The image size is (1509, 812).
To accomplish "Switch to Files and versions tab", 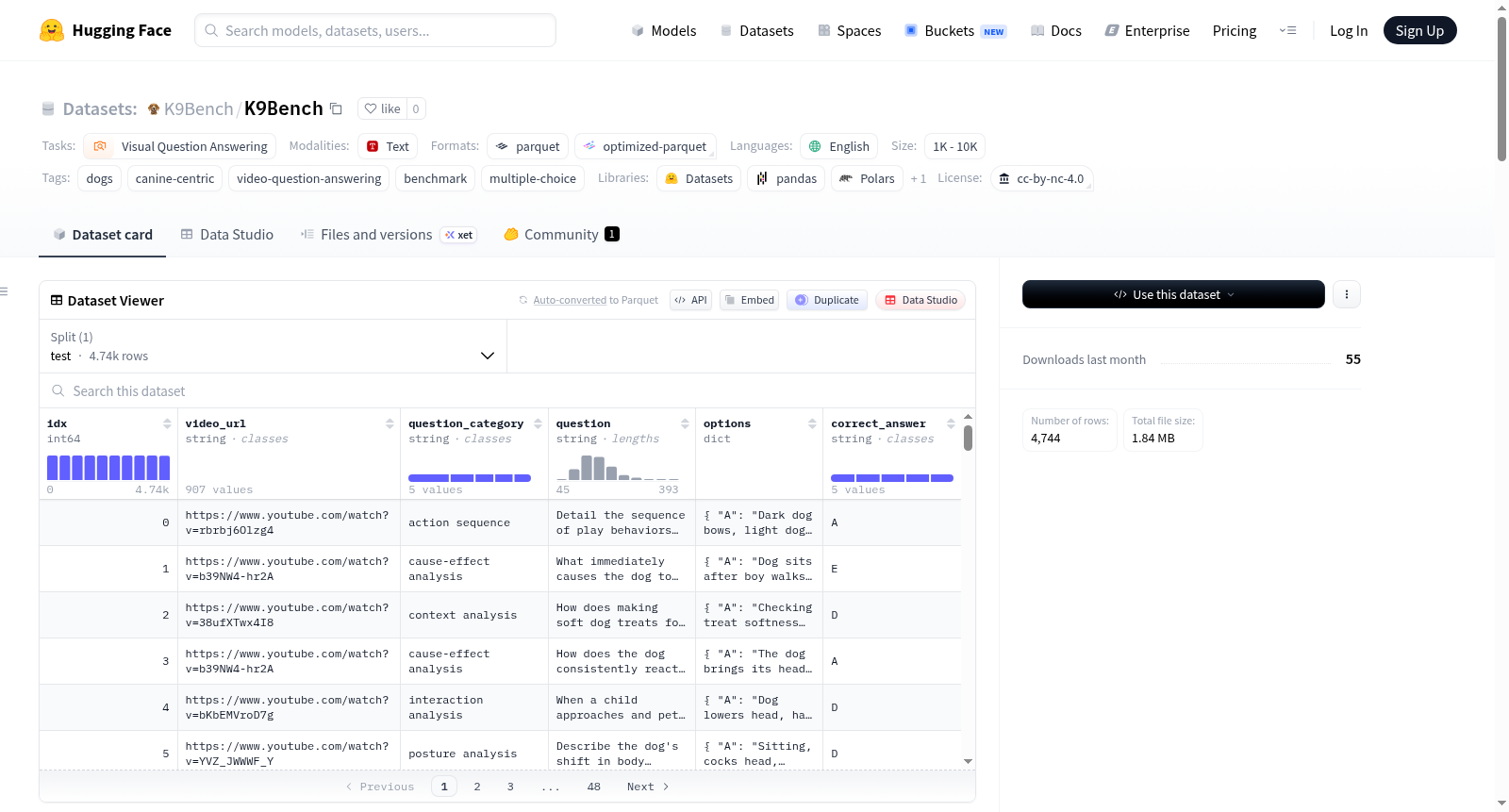I will (x=389, y=235).
